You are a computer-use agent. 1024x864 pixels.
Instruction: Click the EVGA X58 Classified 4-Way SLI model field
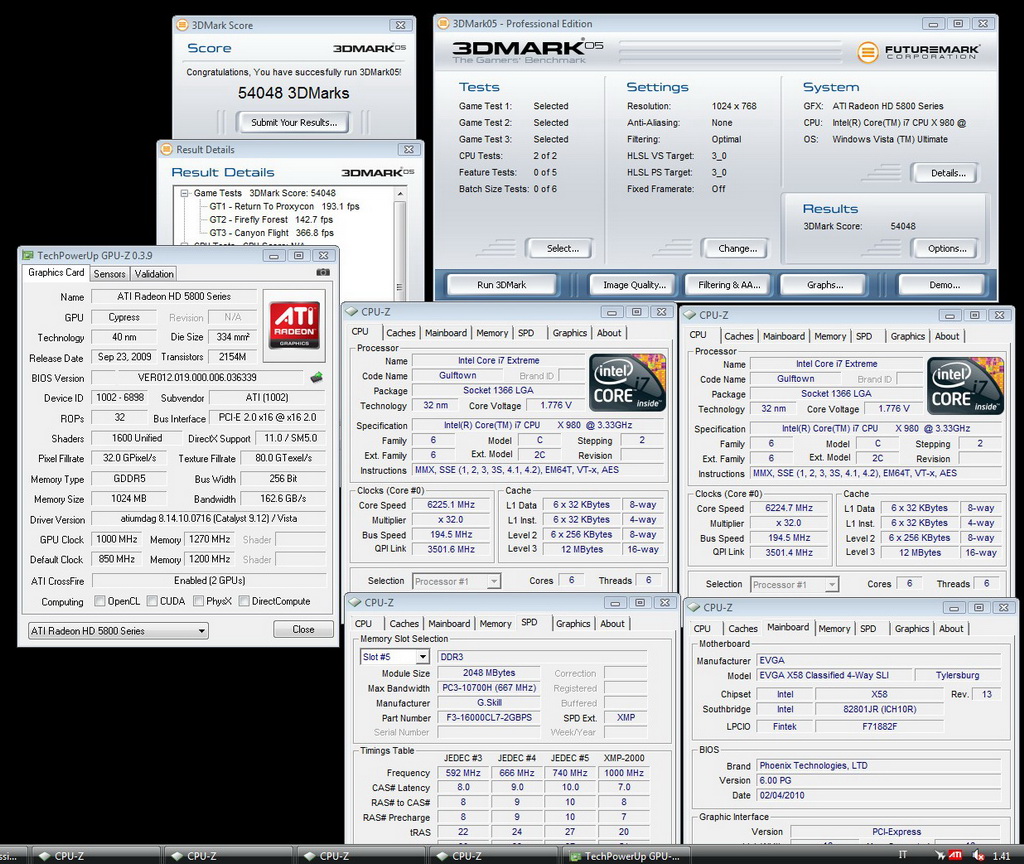(x=832, y=675)
